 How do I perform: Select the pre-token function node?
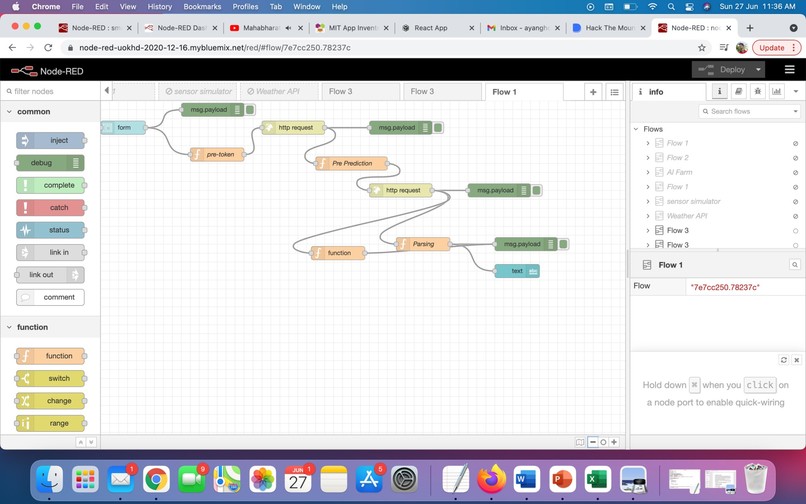pyautogui.click(x=217, y=154)
